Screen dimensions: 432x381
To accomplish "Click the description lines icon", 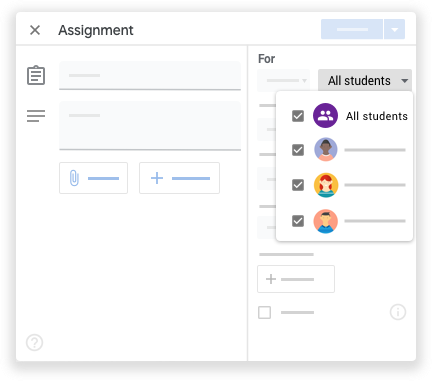I will point(36,116).
